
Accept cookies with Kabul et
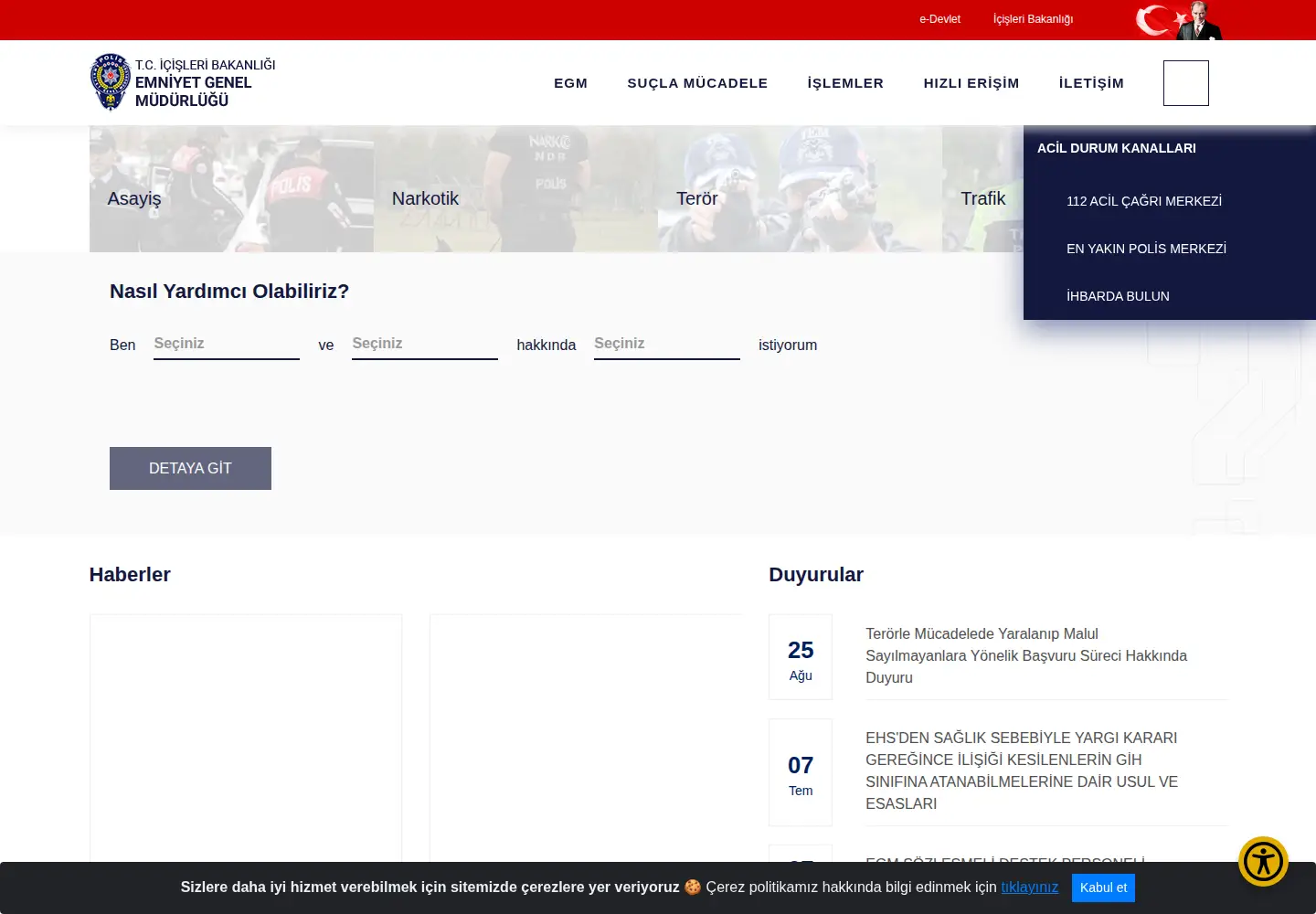coord(1103,887)
